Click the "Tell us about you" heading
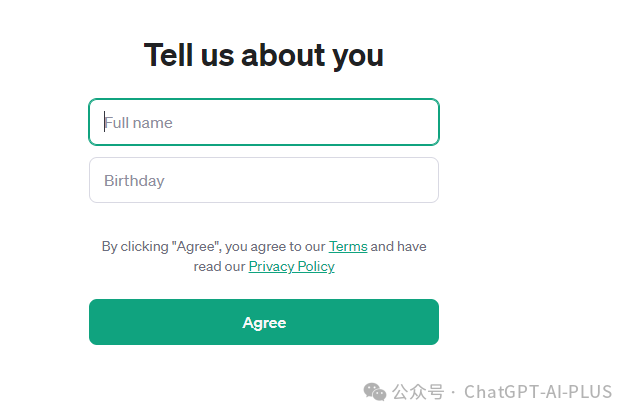Image resolution: width=632 pixels, height=417 pixels. tap(263, 55)
